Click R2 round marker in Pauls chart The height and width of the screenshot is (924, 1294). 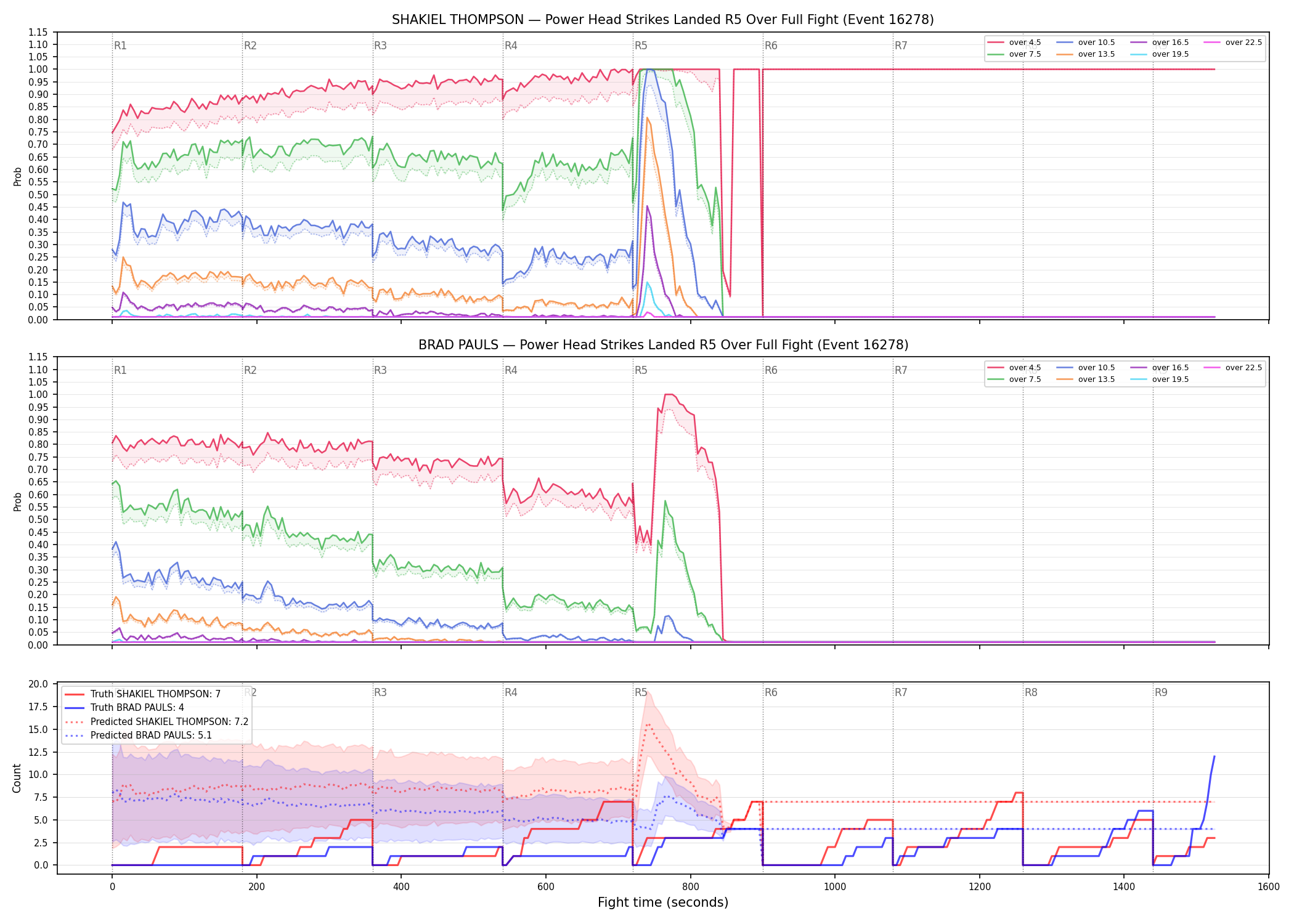(250, 370)
